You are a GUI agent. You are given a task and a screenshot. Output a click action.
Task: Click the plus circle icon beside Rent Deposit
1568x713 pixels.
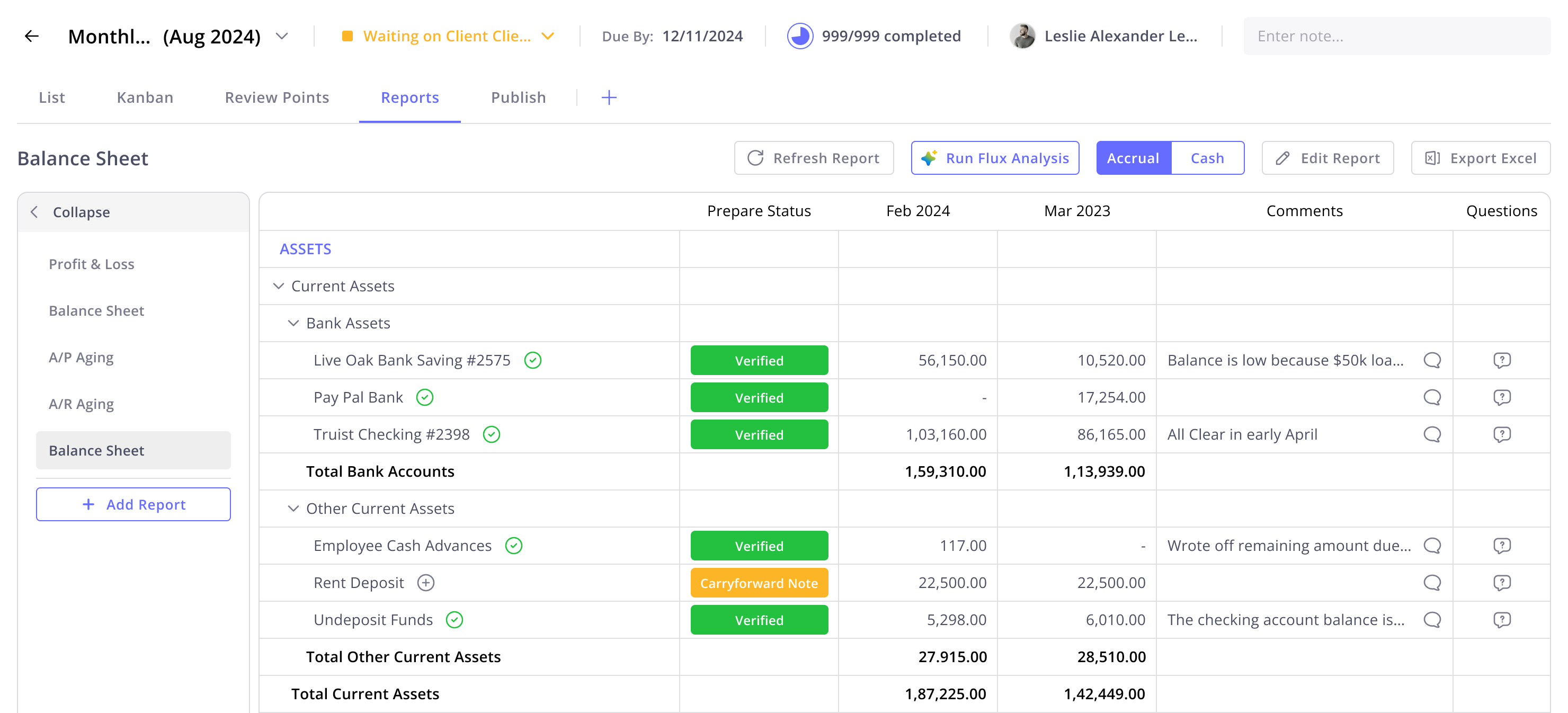click(x=426, y=583)
